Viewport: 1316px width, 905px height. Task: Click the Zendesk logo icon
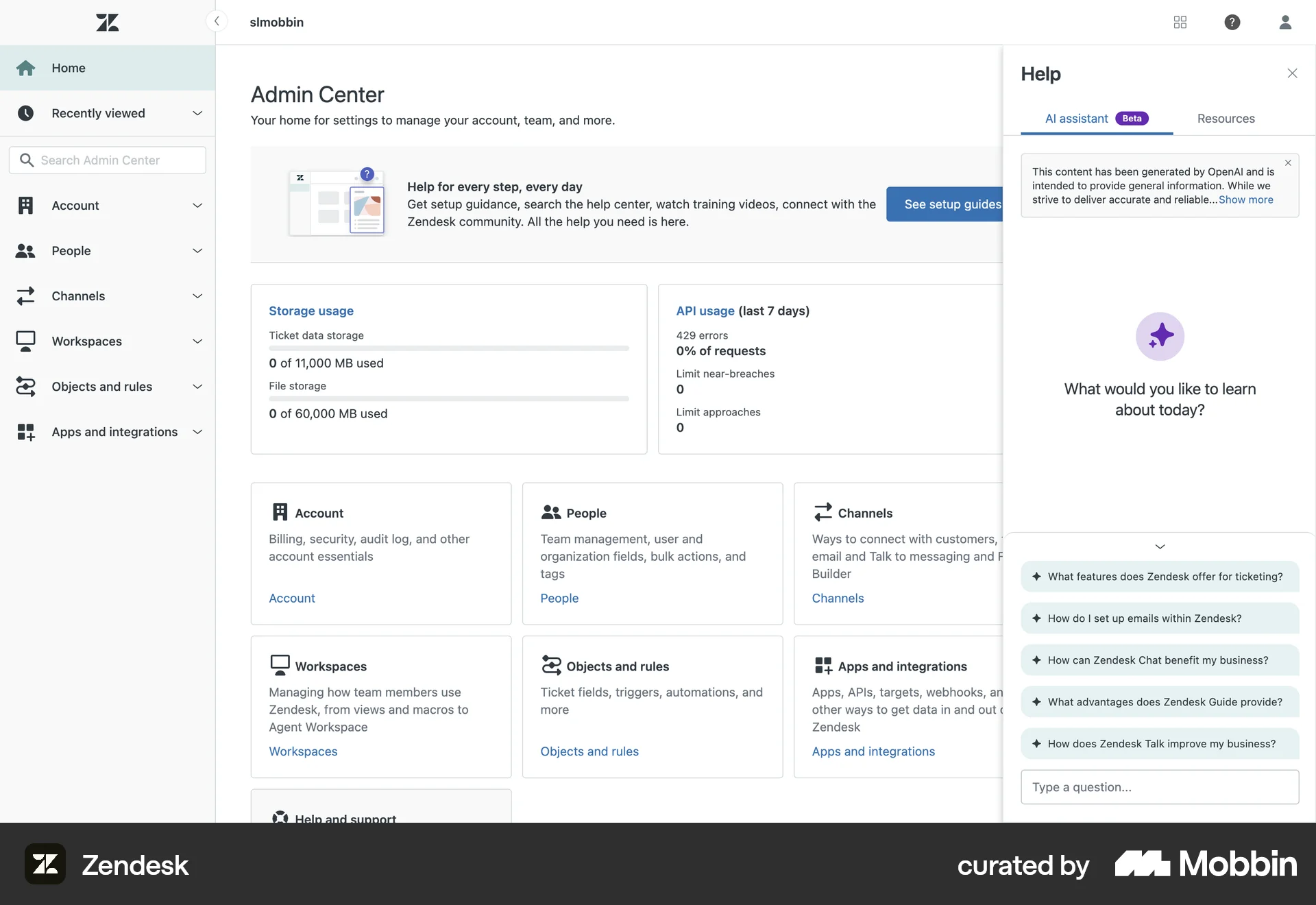(x=107, y=22)
